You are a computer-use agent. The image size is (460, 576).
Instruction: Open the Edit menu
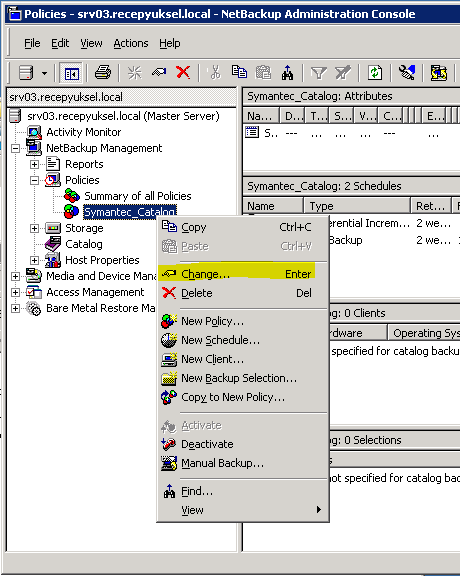click(60, 43)
